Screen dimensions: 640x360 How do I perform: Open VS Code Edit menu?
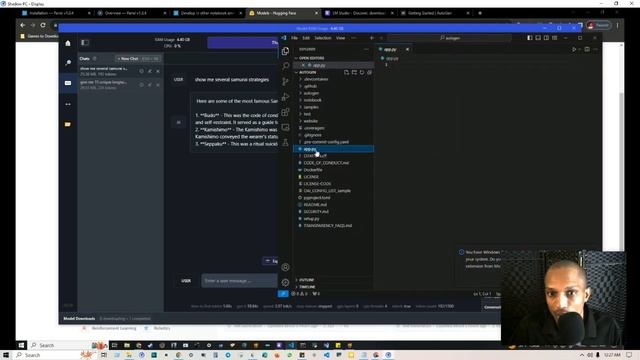click(306, 38)
